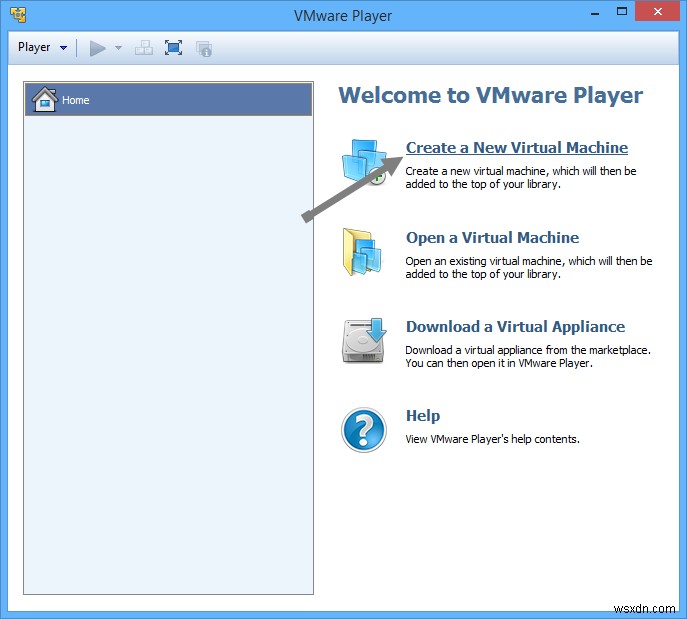This screenshot has width=687, height=619.
Task: Maximize the VMware Player window
Action: [622, 12]
